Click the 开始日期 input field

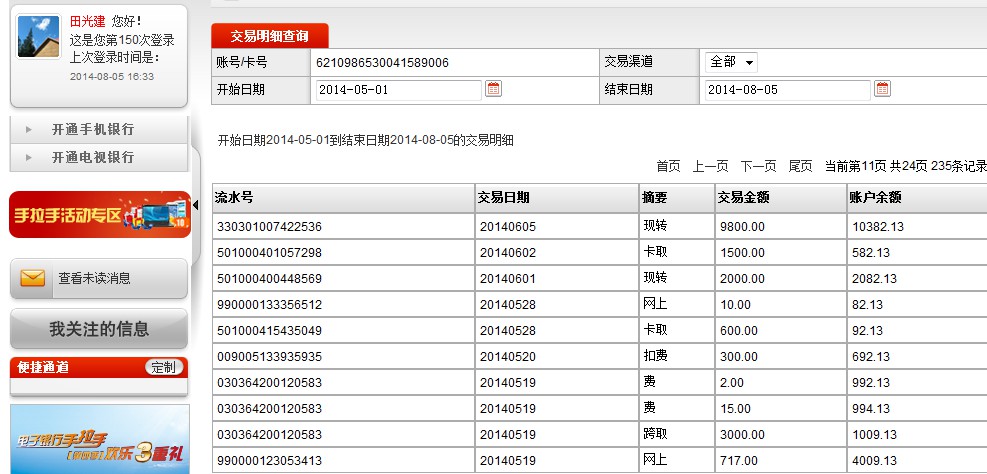point(398,90)
